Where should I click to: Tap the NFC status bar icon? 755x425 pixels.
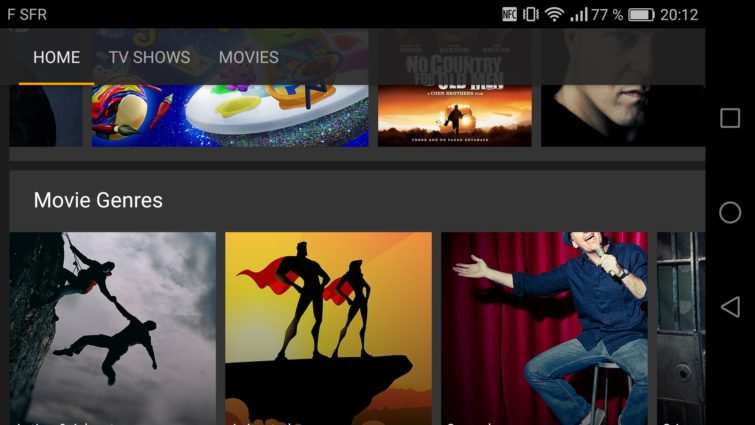pyautogui.click(x=509, y=14)
